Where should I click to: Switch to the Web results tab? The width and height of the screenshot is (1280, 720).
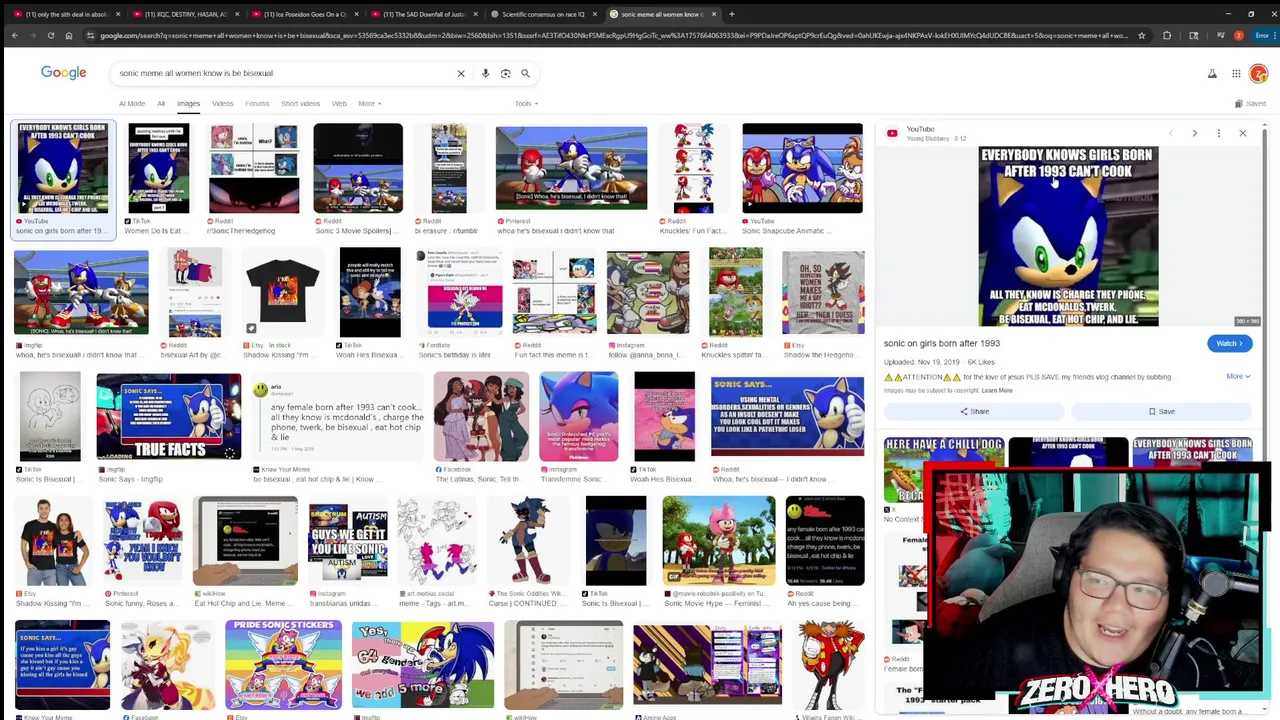coord(339,103)
